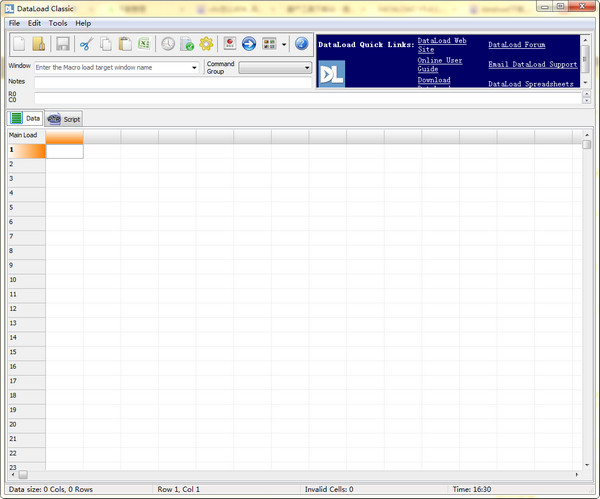
Task: Click the blue arrow start load icon
Action: [249, 44]
